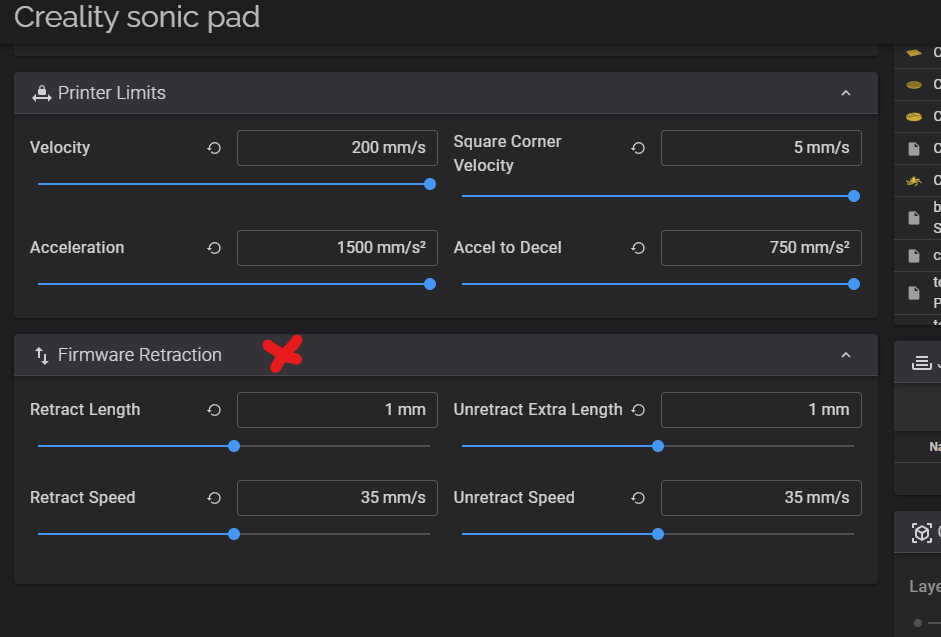Reset Retract Length to default
The height and width of the screenshot is (637, 941).
click(214, 410)
